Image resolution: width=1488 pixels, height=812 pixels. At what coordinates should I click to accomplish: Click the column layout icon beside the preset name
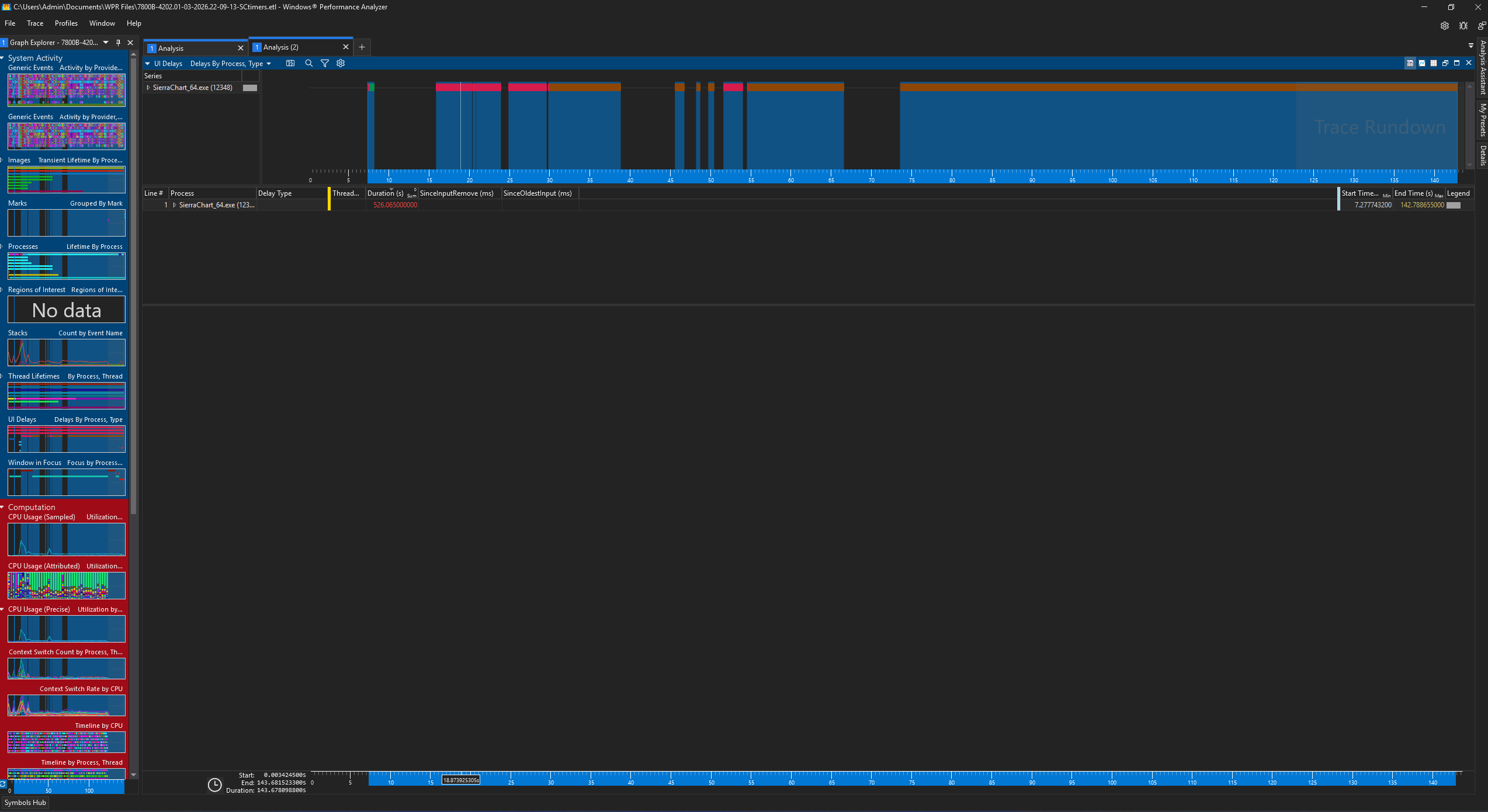(x=290, y=63)
